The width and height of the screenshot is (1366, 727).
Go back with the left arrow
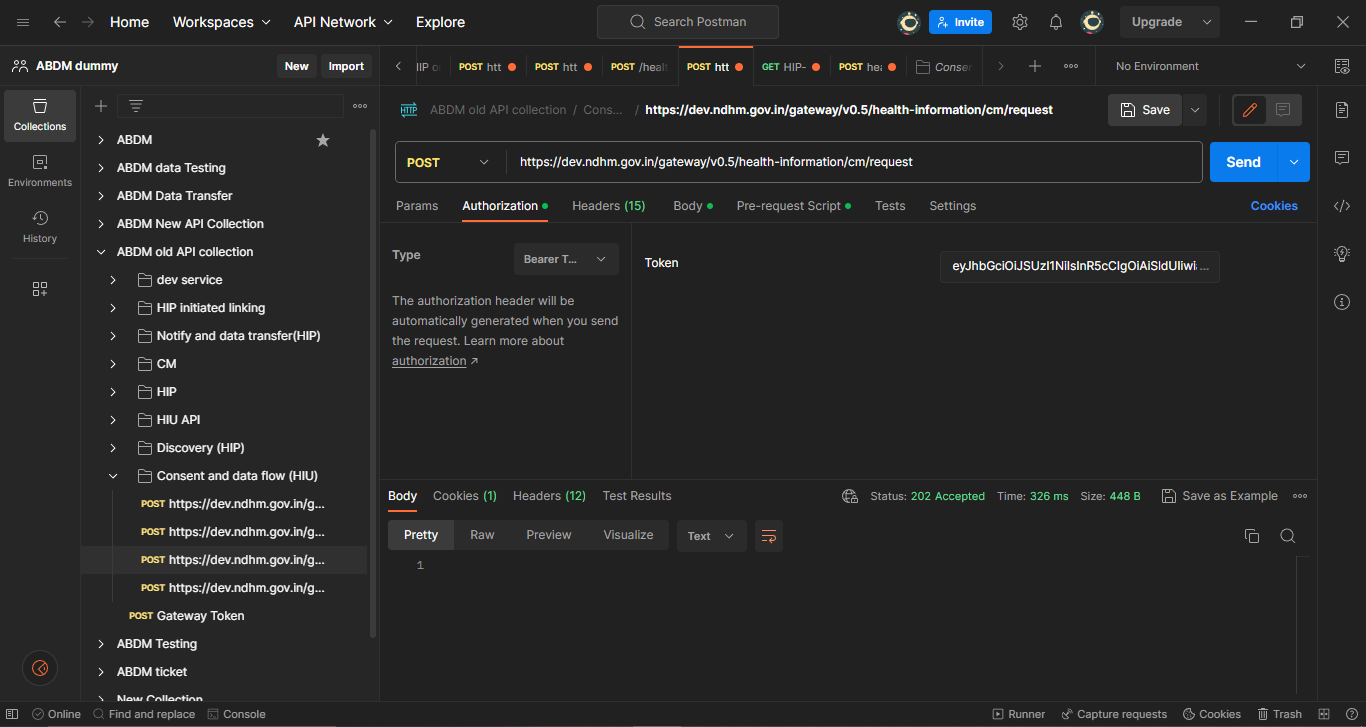(60, 22)
